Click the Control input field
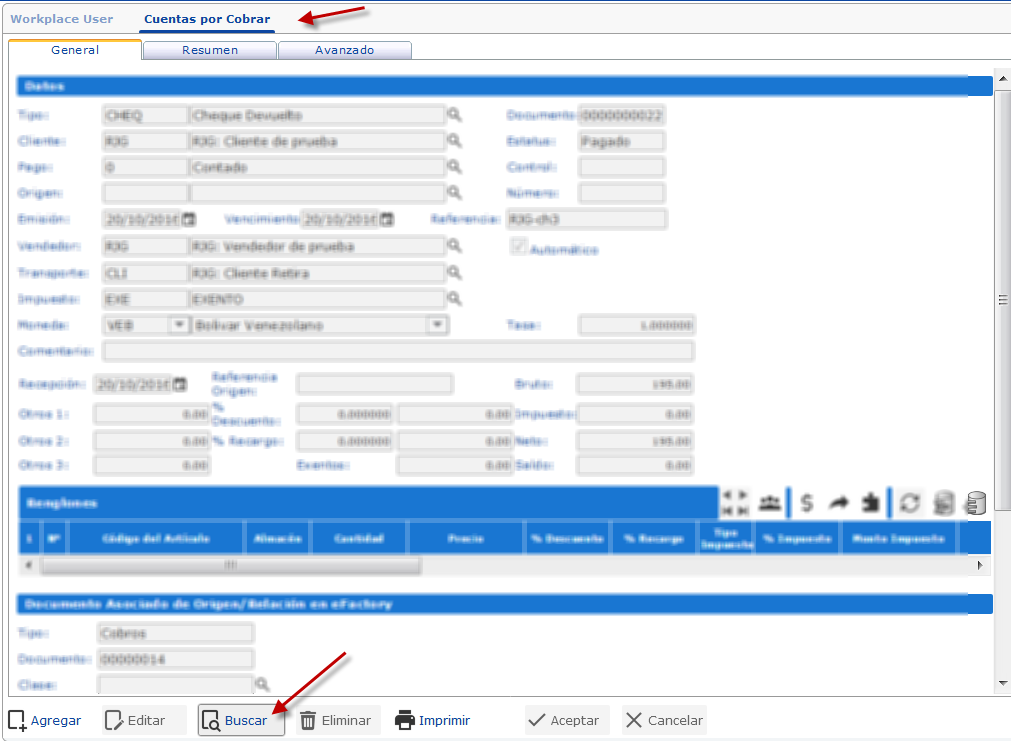The height and width of the screenshot is (741, 1011). [x=621, y=167]
